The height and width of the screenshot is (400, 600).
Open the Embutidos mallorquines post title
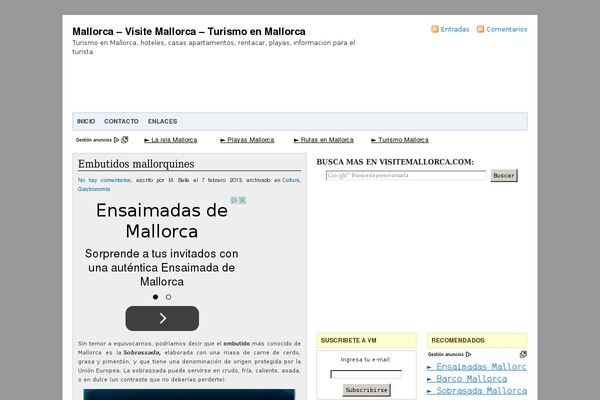136,164
